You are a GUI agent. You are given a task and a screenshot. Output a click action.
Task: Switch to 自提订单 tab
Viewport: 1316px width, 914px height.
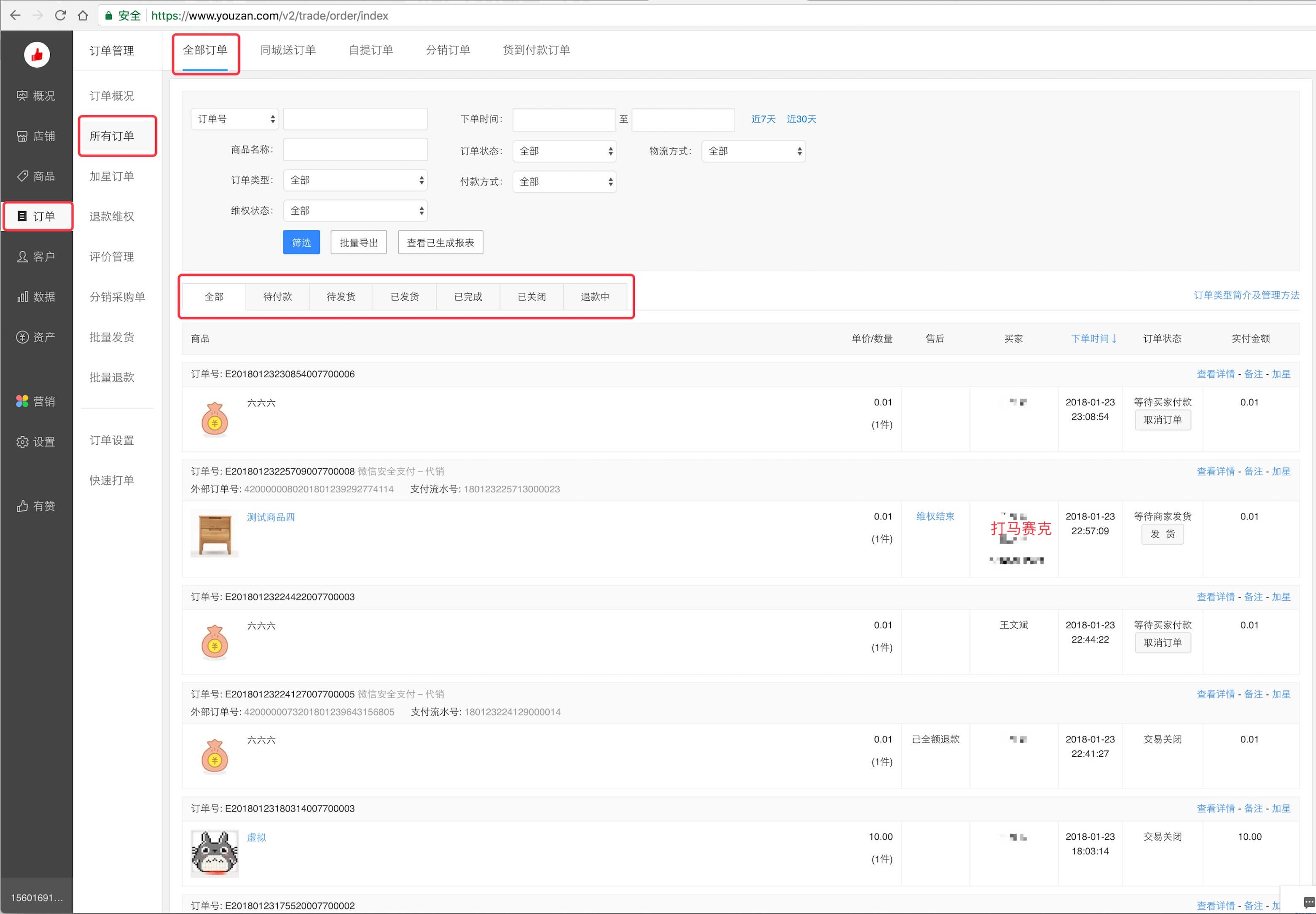[371, 50]
